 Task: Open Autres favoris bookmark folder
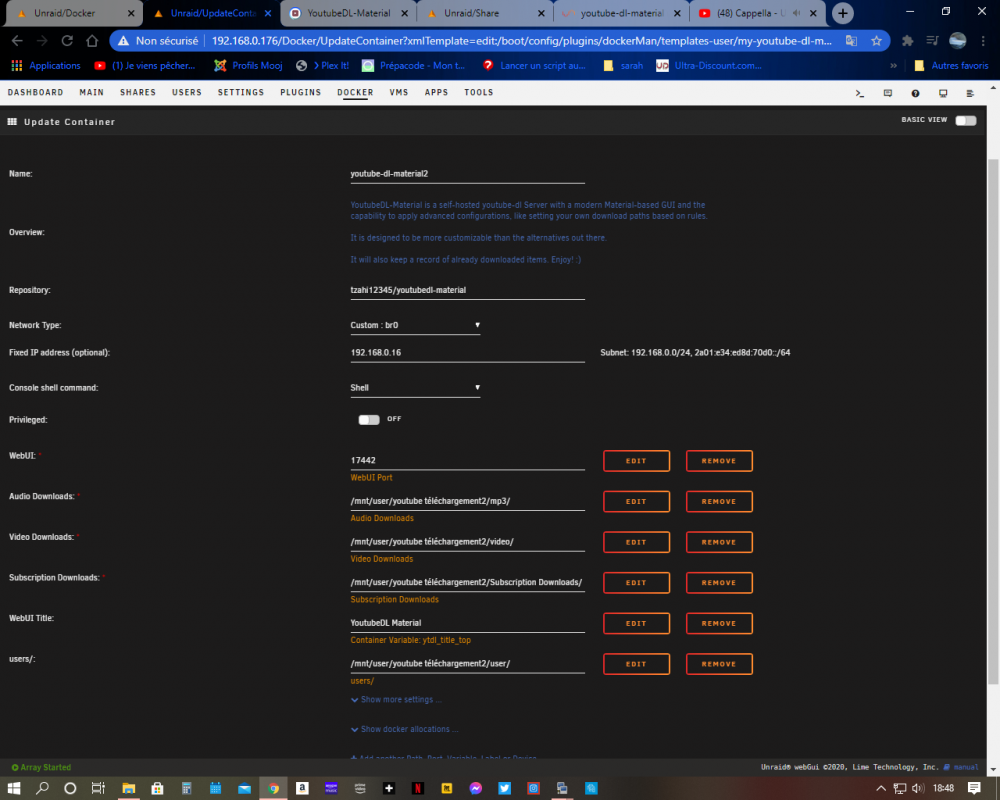coord(951,66)
